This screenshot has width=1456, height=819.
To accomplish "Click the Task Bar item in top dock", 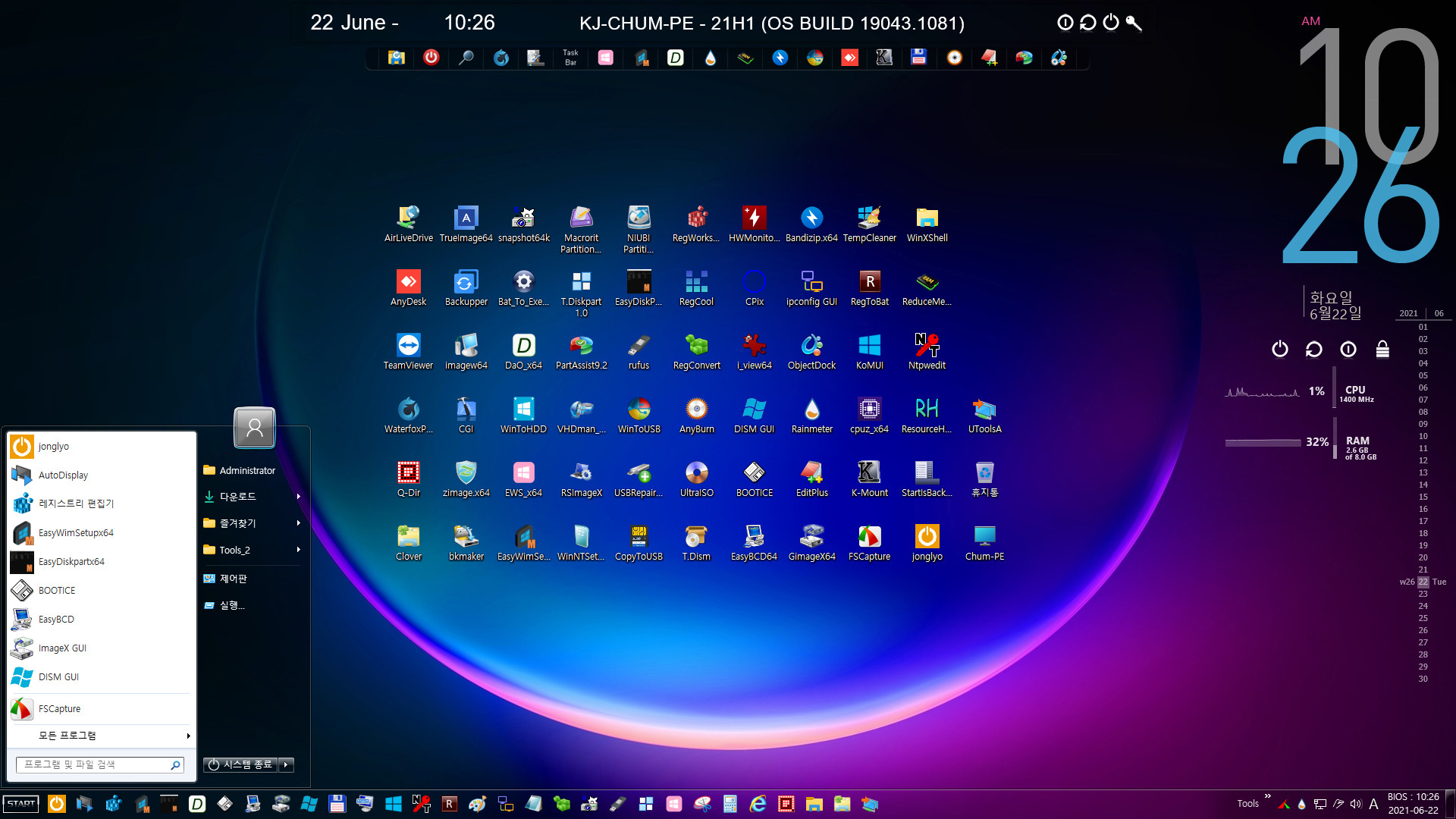I will 570,58.
